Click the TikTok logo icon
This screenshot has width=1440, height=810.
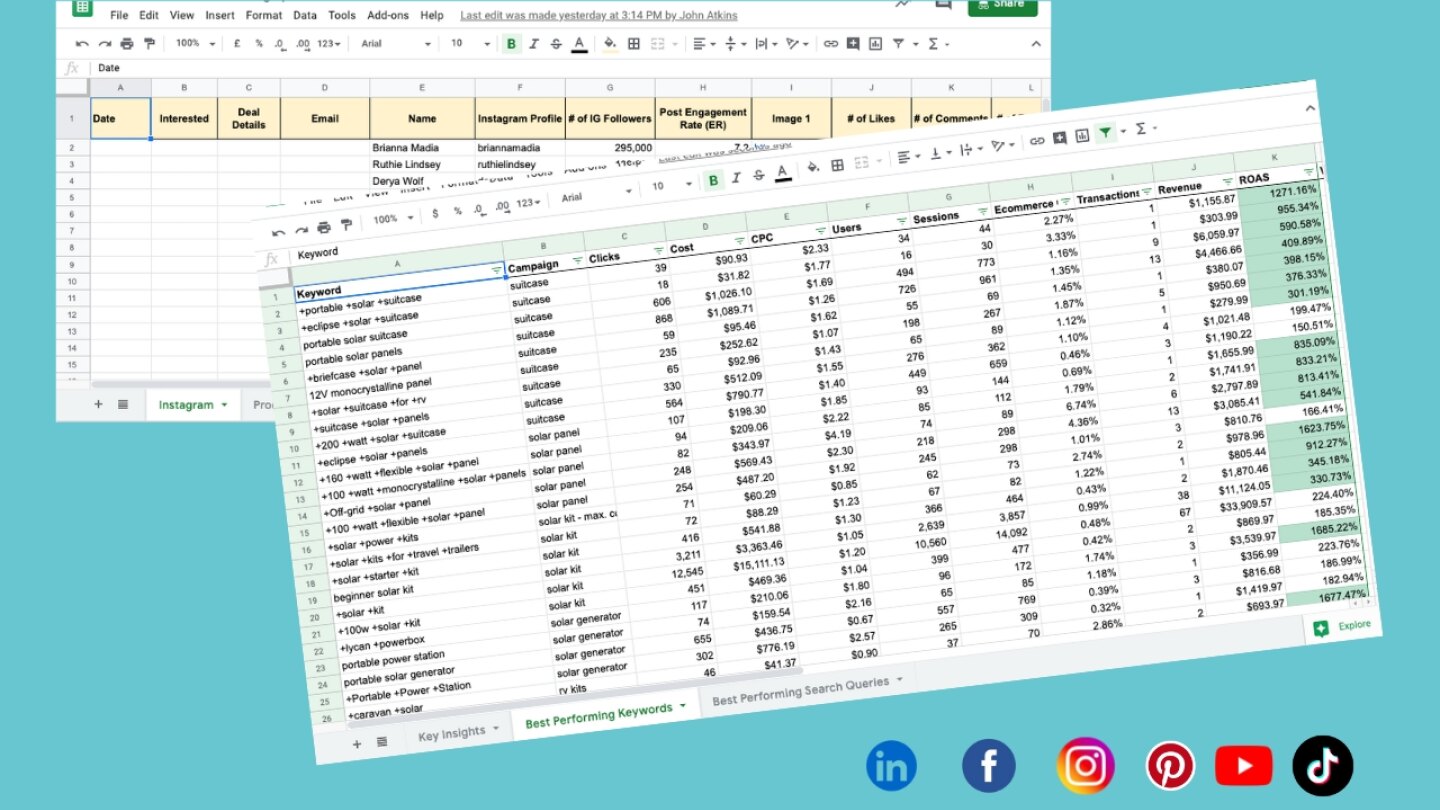(x=1322, y=766)
